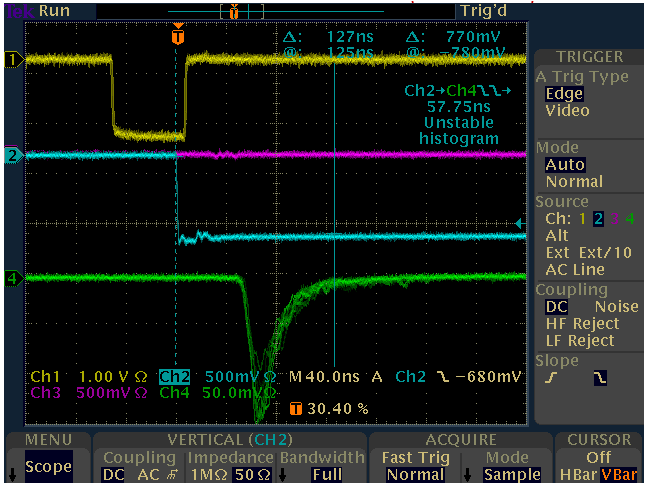Click the highlighted Ch2 readout label
This screenshot has height=487, width=648.
[x=174, y=377]
